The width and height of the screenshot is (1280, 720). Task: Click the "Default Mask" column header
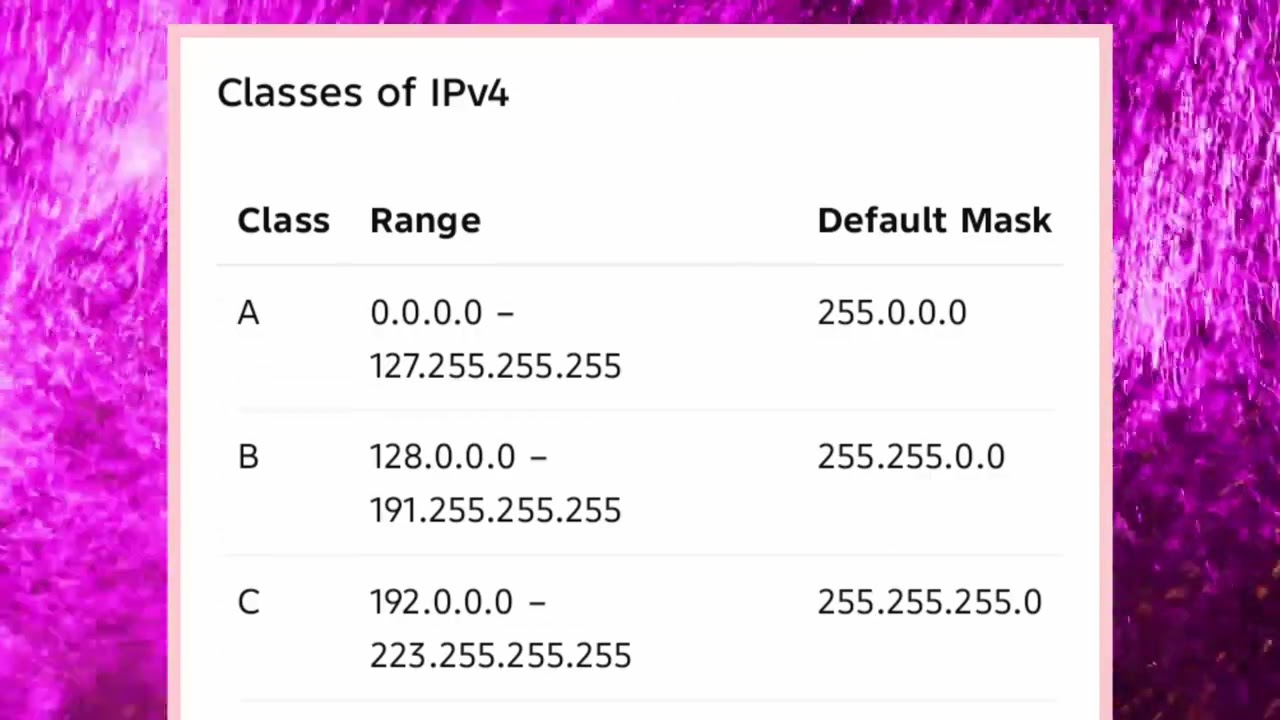(934, 221)
